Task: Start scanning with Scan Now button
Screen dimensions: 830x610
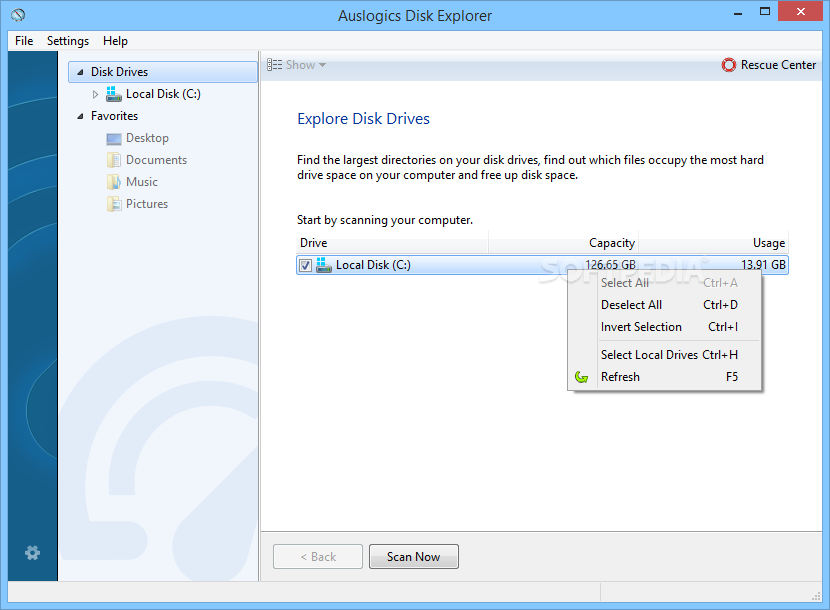Action: point(413,557)
